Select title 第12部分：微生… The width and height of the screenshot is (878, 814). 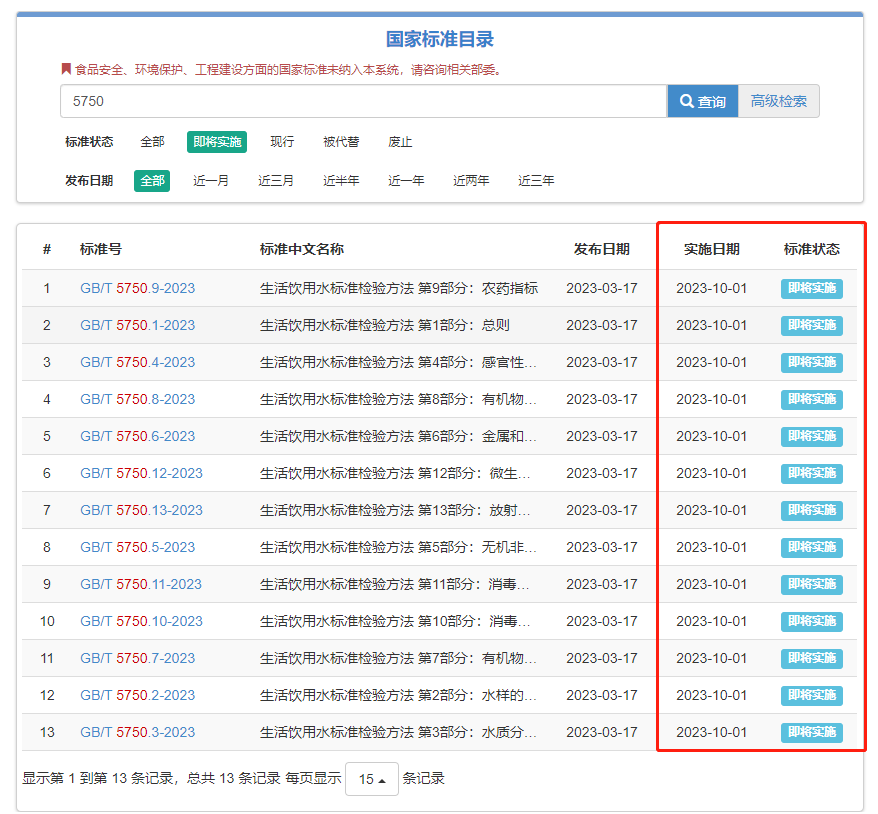474,473
